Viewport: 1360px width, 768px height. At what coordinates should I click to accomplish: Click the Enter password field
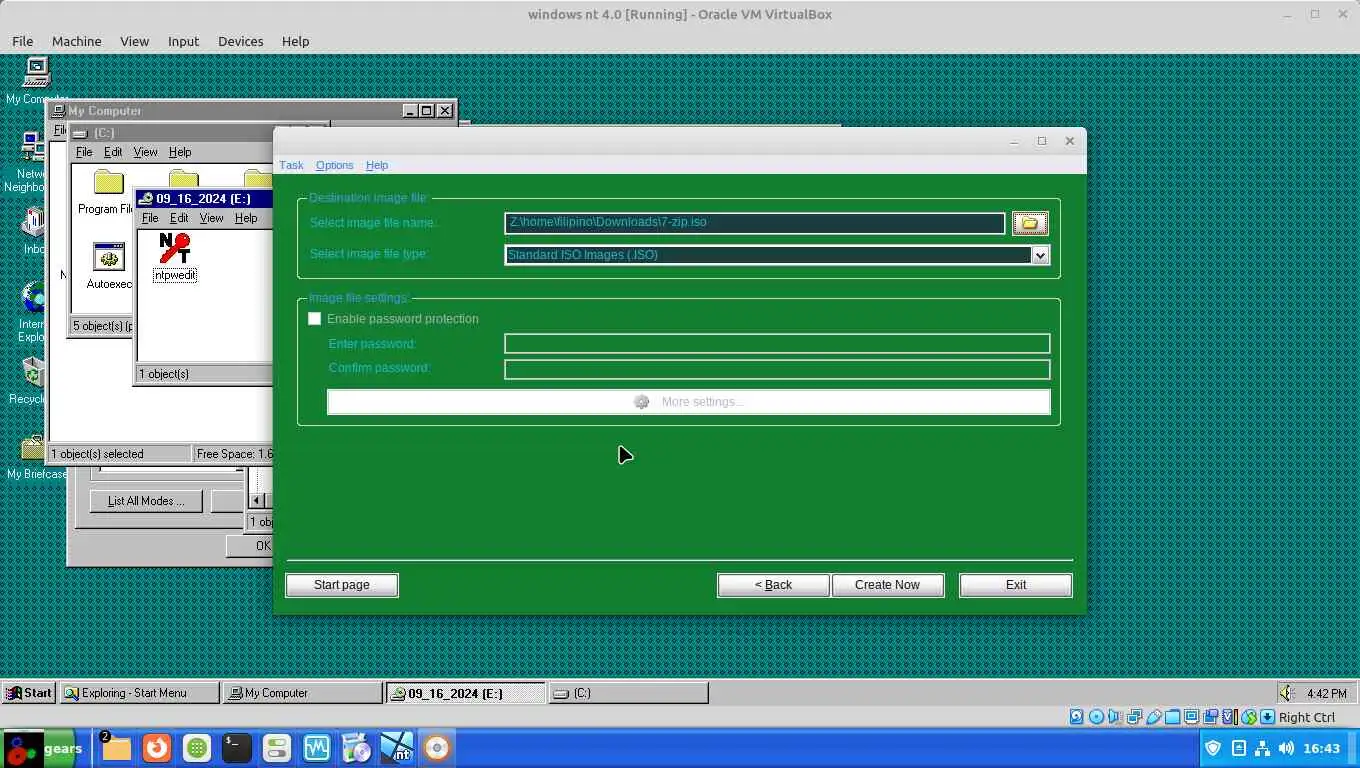tap(777, 344)
